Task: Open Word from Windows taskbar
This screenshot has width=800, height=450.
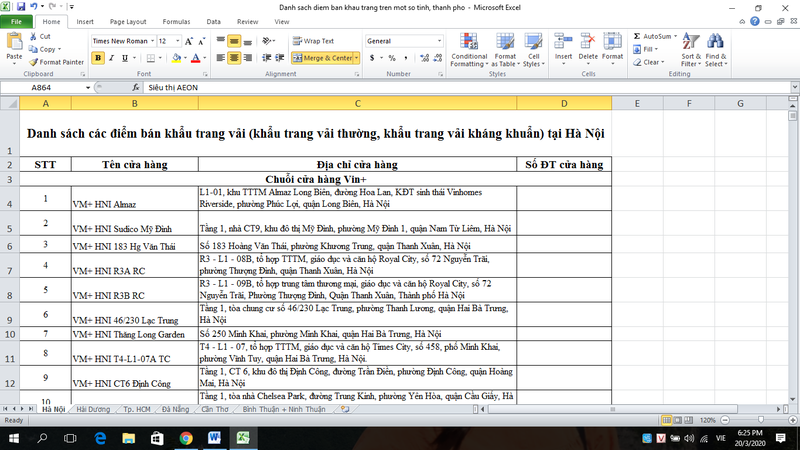Action: [x=214, y=438]
